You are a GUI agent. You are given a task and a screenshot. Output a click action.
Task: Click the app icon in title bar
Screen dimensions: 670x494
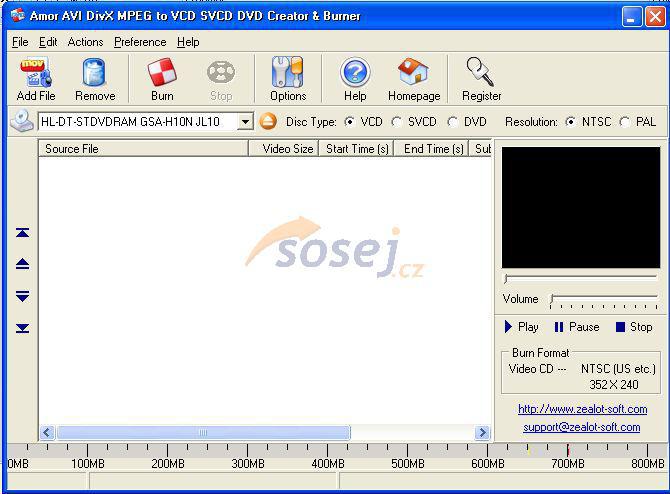(18, 16)
